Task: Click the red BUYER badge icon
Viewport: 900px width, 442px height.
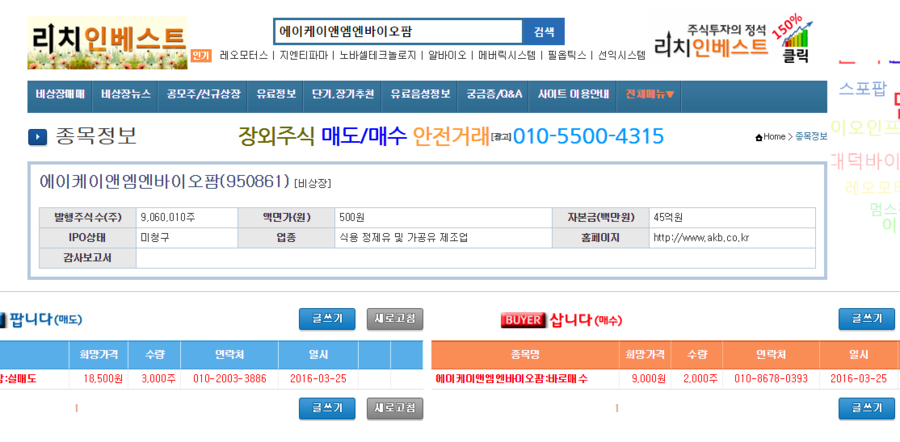Action: pos(523,320)
